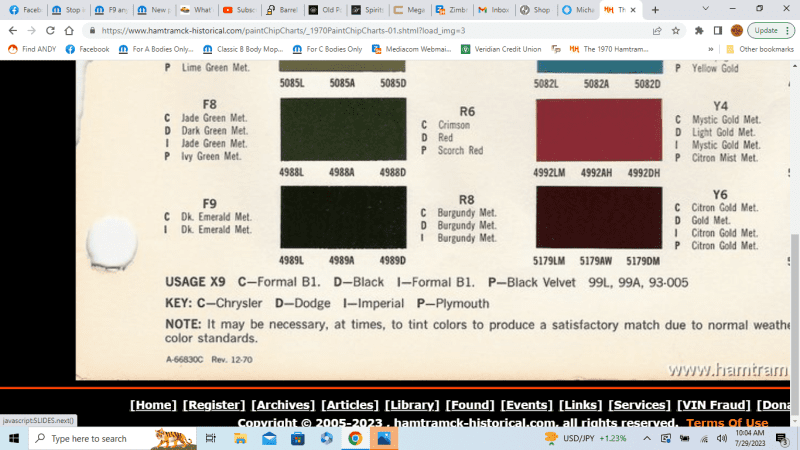Open the Find ANDY bookmark
Viewport: 800px width, 450px height.
(32, 49)
